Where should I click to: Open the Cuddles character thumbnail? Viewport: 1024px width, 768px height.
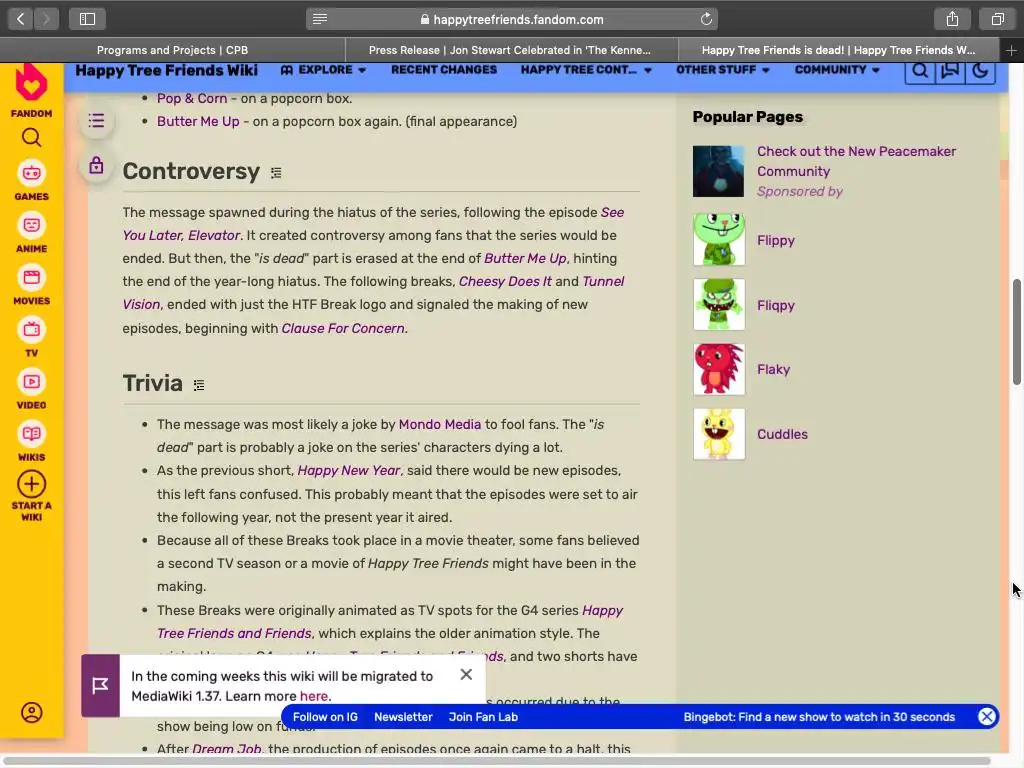pyautogui.click(x=718, y=434)
